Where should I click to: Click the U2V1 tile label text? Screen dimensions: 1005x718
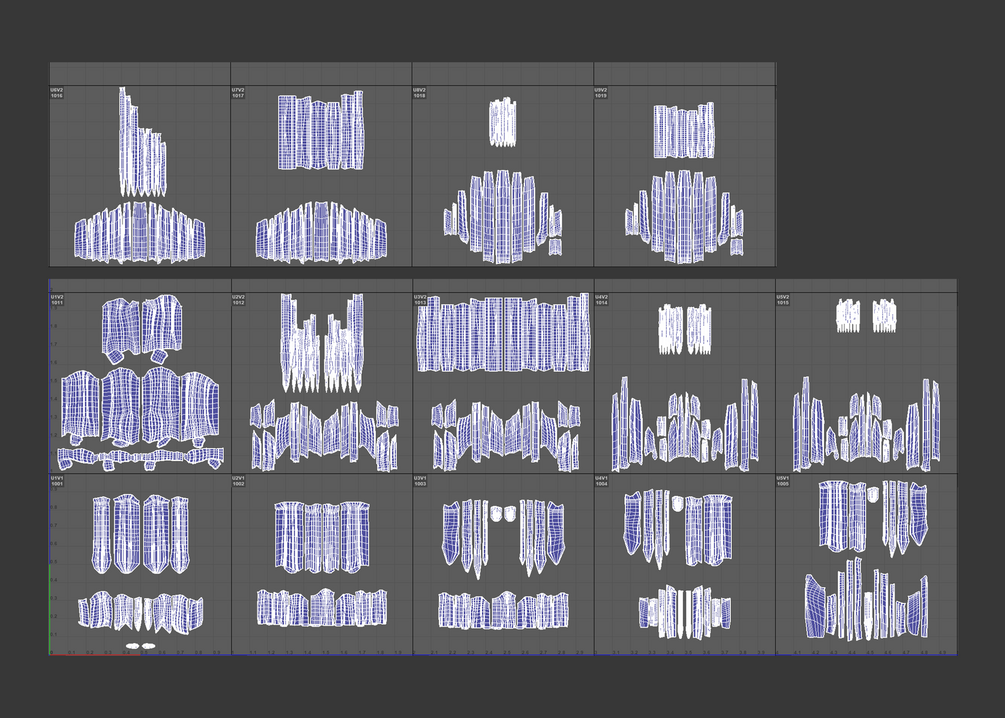tap(238, 479)
